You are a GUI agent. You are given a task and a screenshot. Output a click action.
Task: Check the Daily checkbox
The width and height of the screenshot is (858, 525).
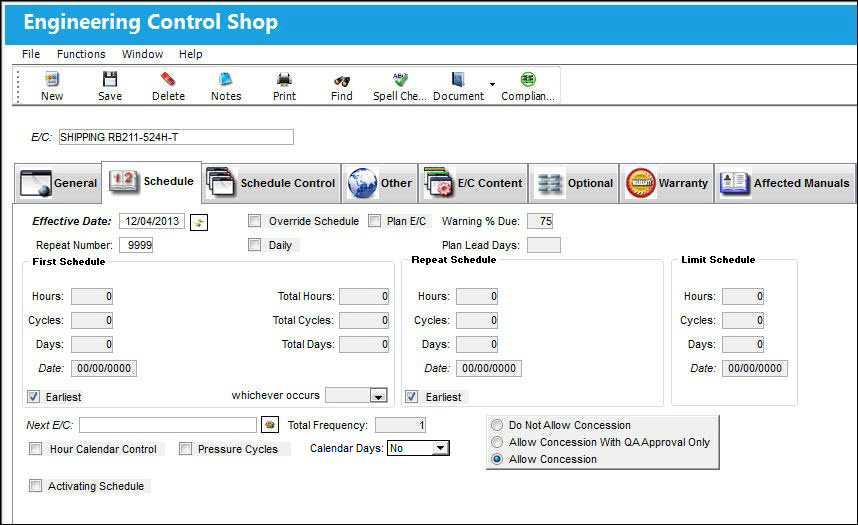click(254, 245)
